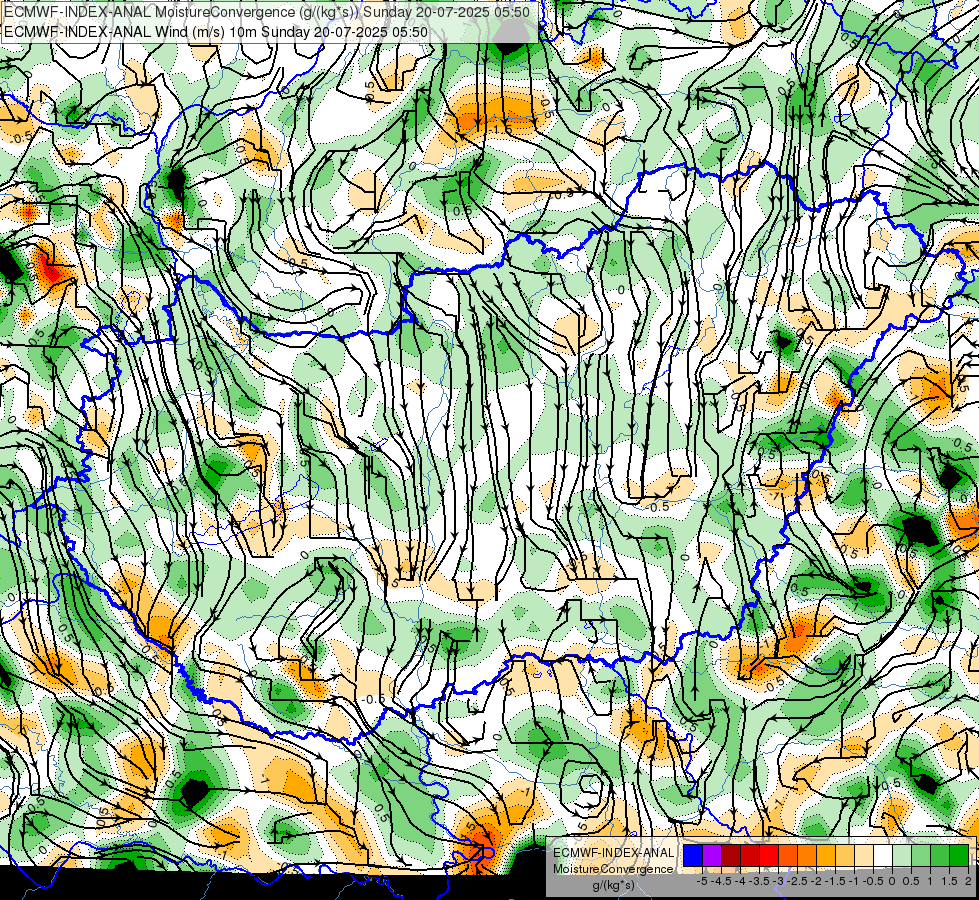Click the palest green legend swatch between 0 and 0.5

coord(902,855)
